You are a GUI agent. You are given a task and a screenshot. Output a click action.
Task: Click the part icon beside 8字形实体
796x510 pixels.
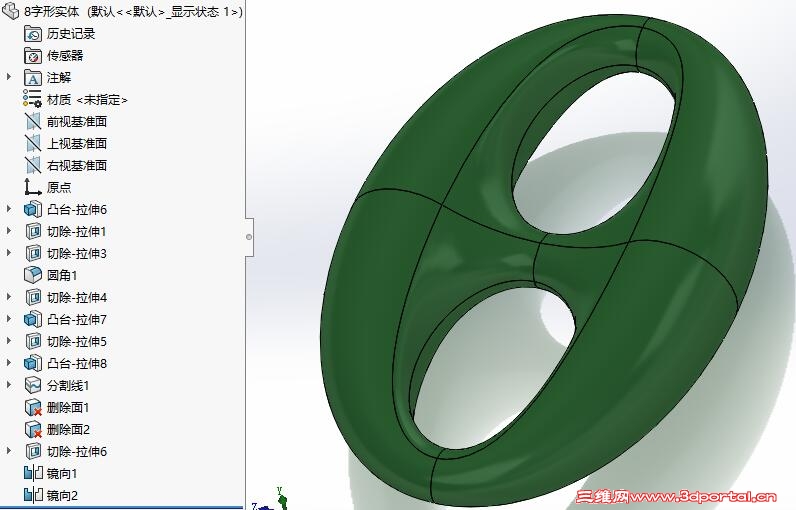tap(10, 11)
